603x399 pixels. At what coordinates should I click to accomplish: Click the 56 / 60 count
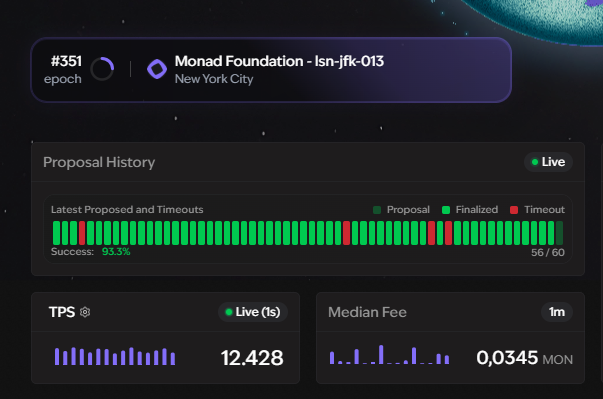pyautogui.click(x=548, y=253)
